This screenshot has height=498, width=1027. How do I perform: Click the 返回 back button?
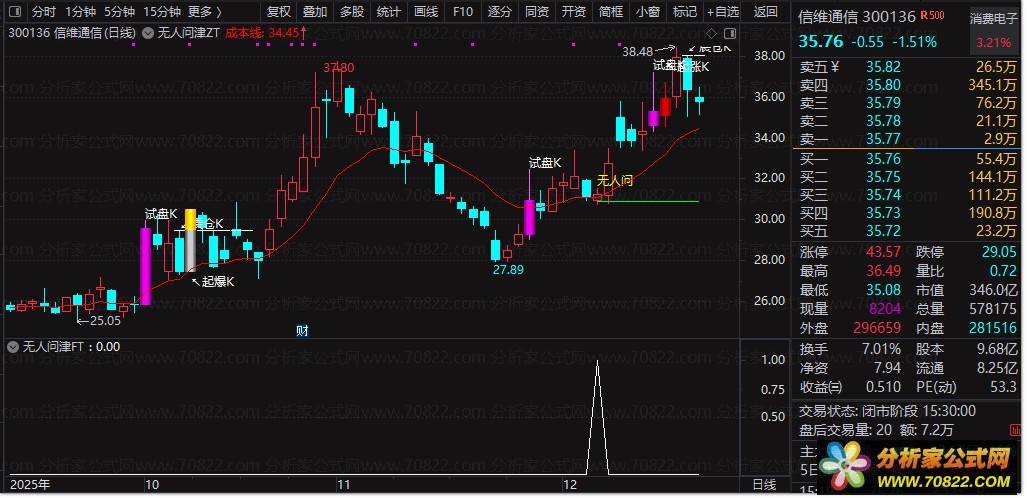click(765, 11)
